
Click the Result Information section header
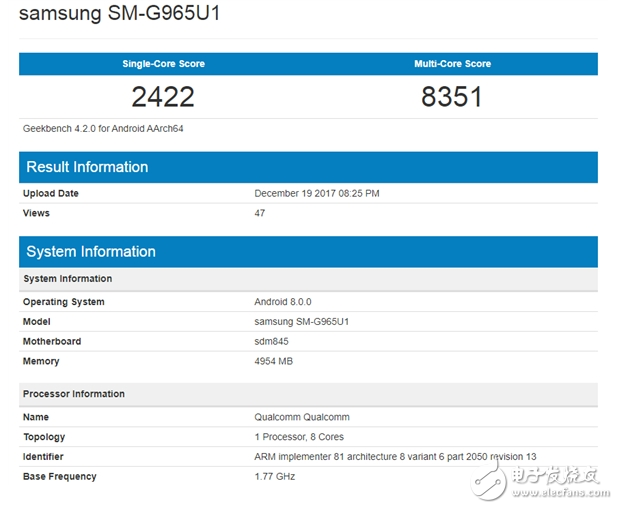[87, 167]
